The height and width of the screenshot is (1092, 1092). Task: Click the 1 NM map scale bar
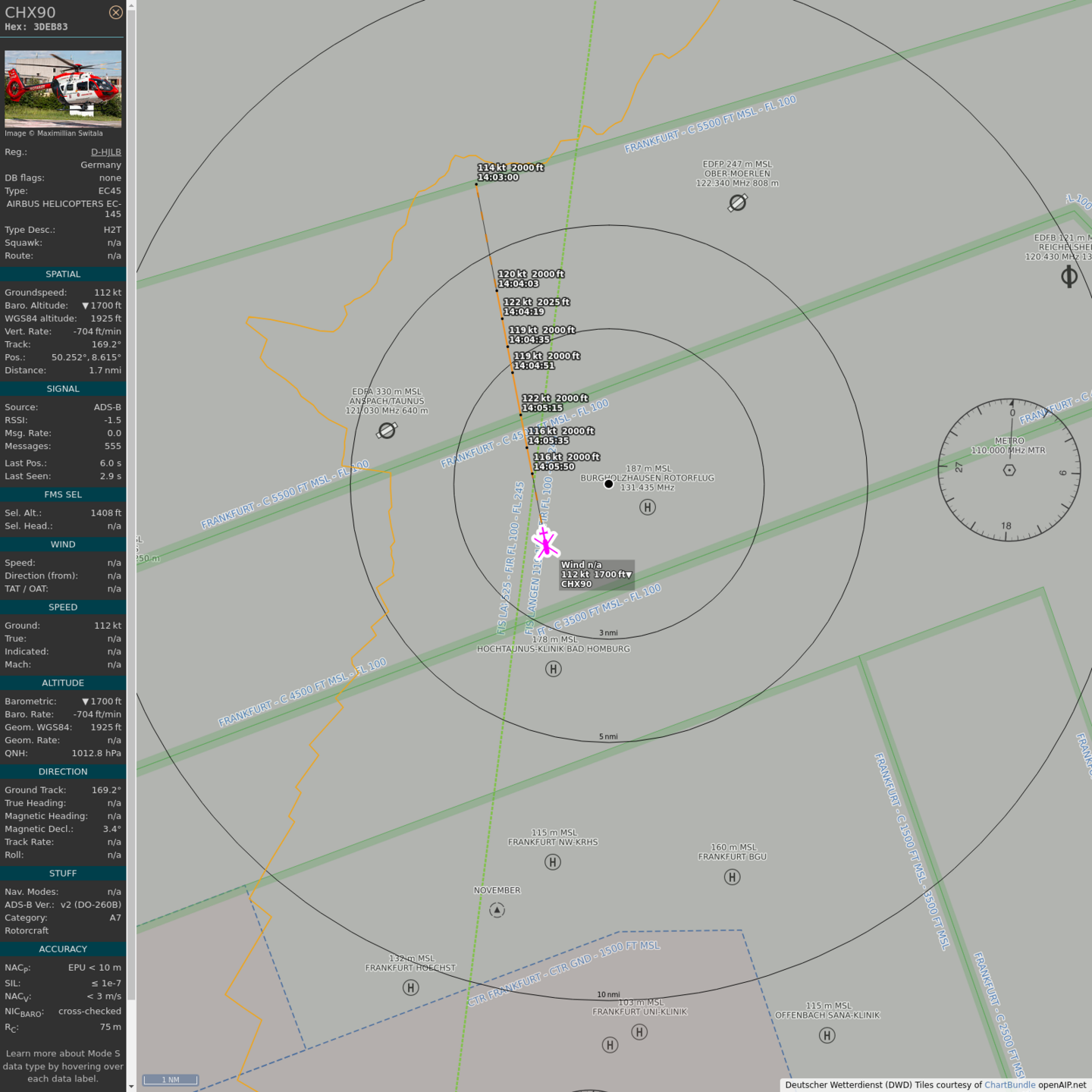tap(171, 1080)
